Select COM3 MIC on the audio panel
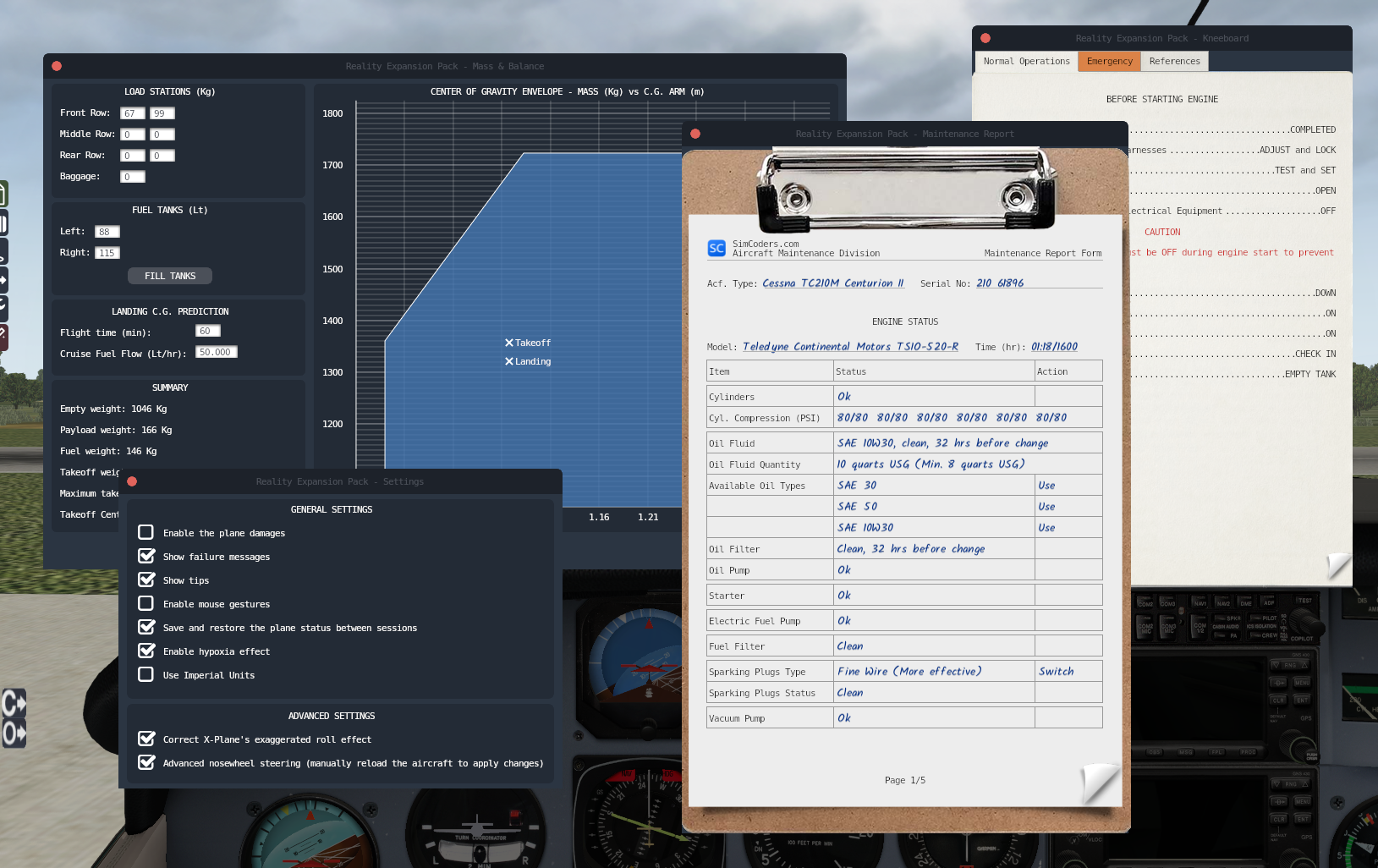1378x868 pixels. coord(1168,627)
